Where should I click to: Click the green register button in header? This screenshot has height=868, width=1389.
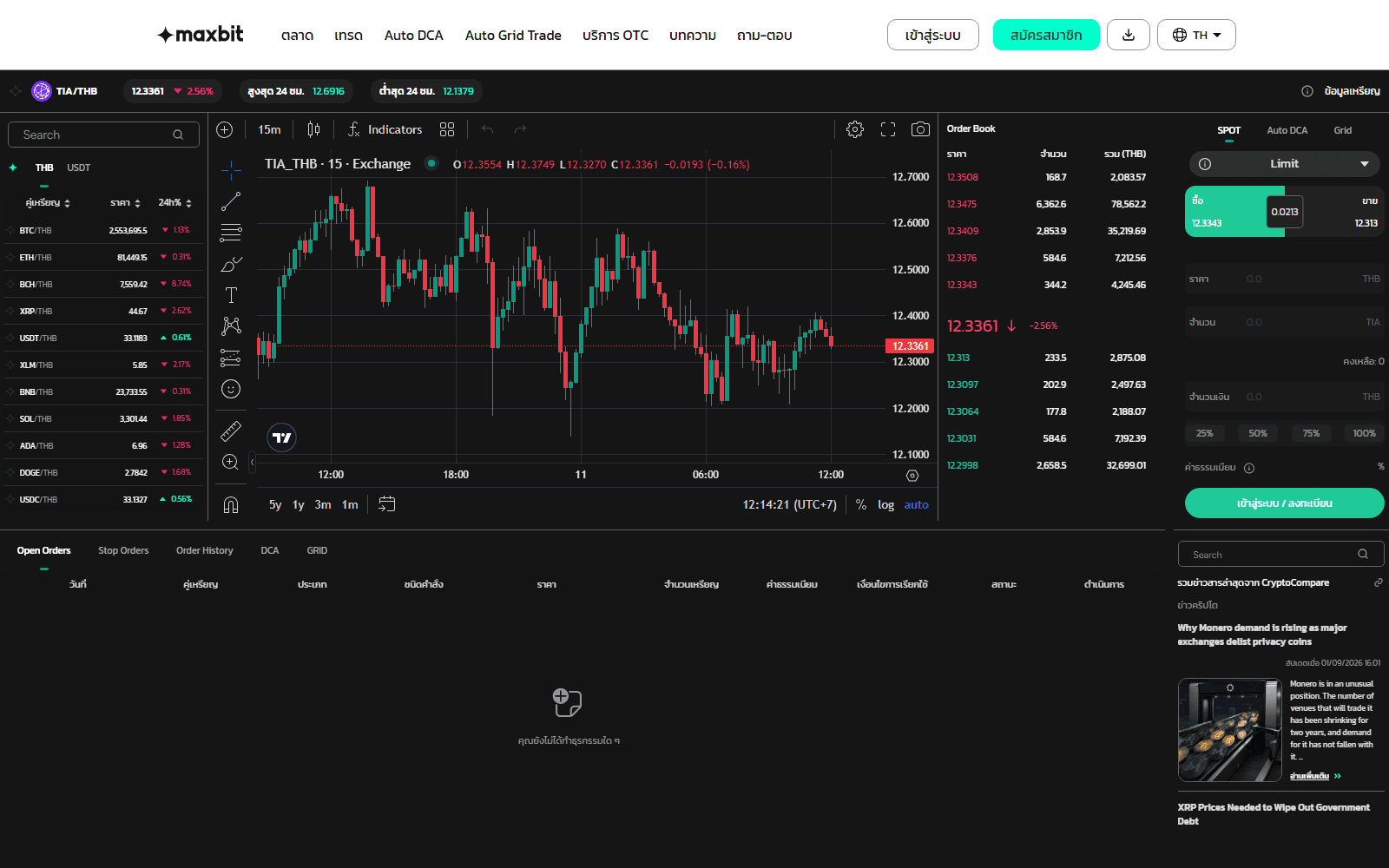1046,35
